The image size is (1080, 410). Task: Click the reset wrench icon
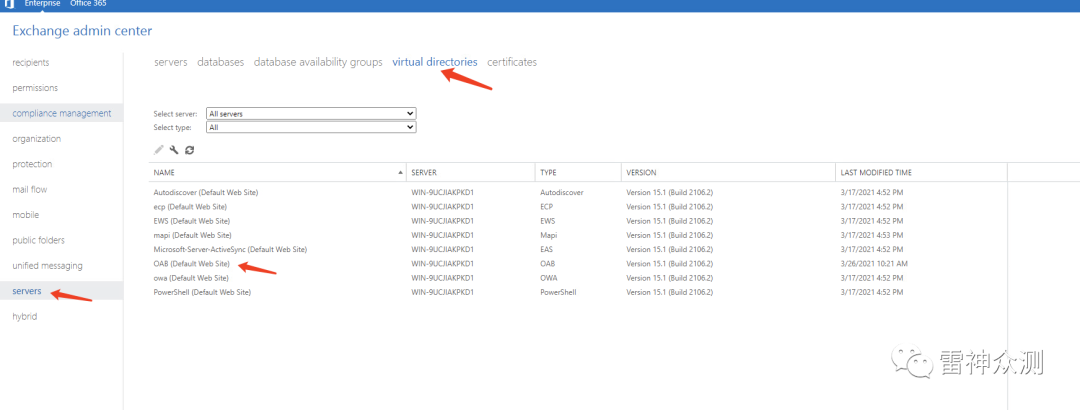(174, 150)
